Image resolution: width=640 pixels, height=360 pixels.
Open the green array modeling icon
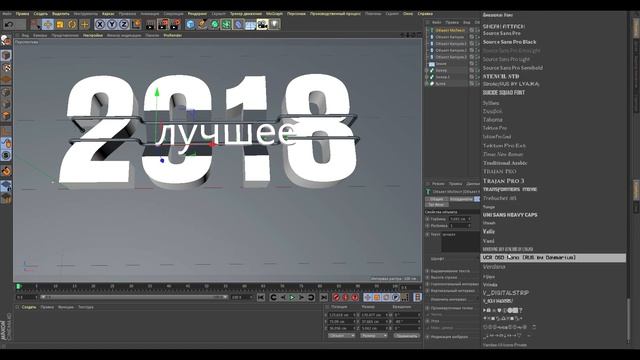click(226, 24)
